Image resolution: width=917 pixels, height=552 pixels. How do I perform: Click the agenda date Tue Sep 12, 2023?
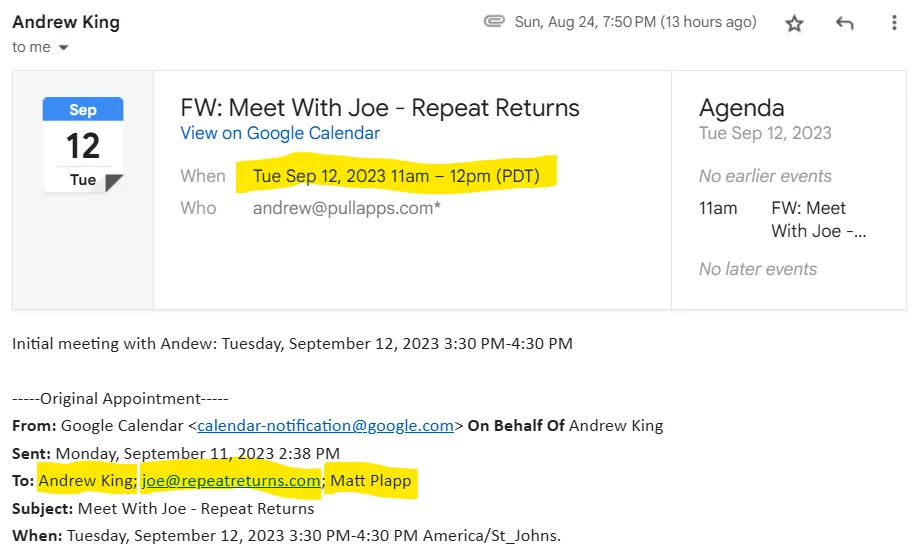click(x=765, y=133)
